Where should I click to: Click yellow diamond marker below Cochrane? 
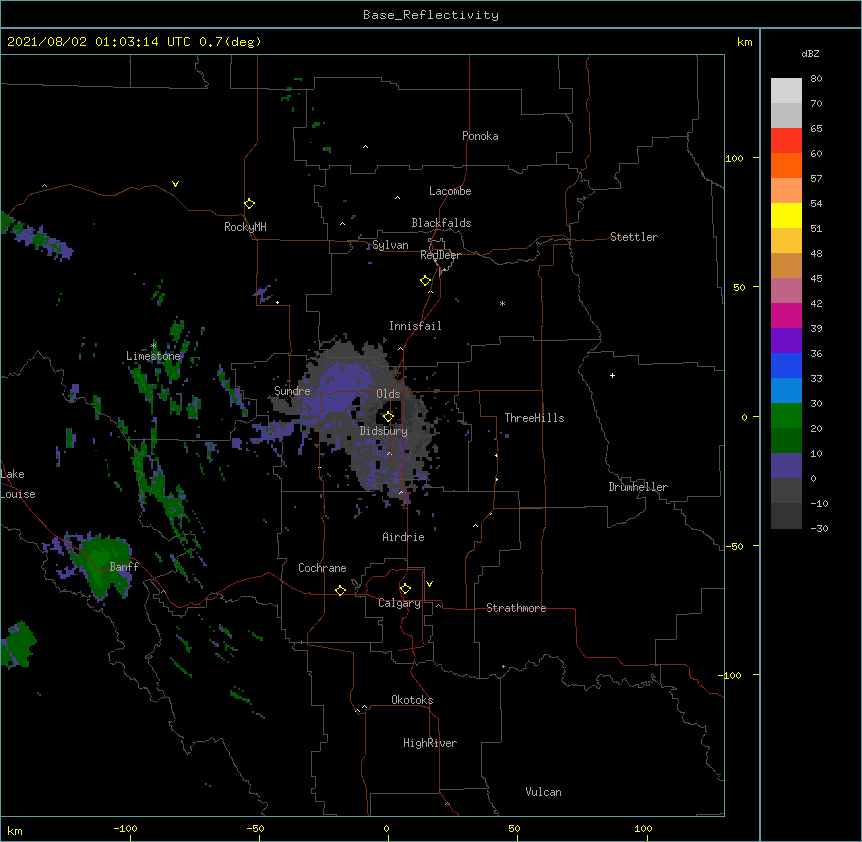tap(340, 590)
